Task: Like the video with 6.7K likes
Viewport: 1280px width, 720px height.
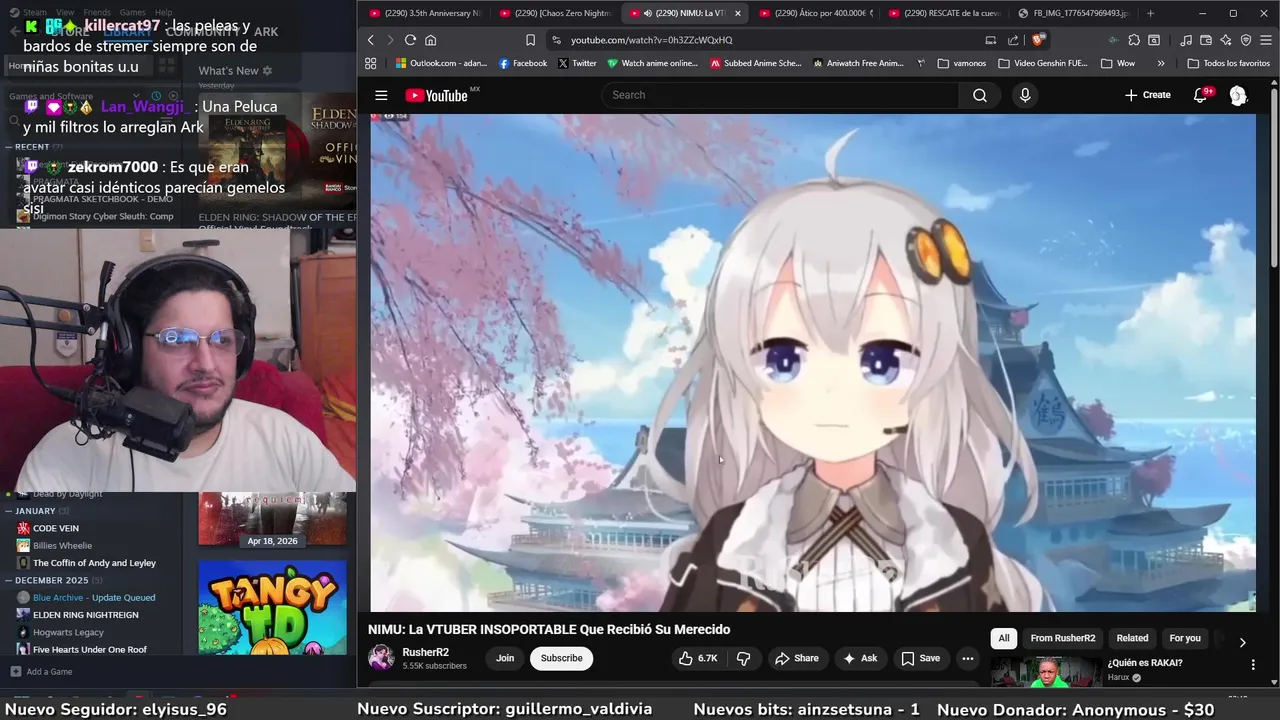Action: [698, 658]
